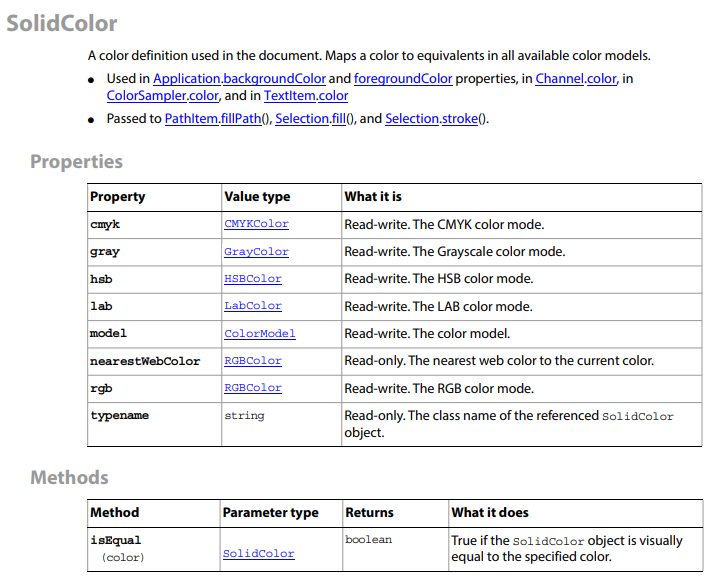Viewport: 715px width, 580px height.
Task: Click the 'Method' column header
Action: pos(114,513)
